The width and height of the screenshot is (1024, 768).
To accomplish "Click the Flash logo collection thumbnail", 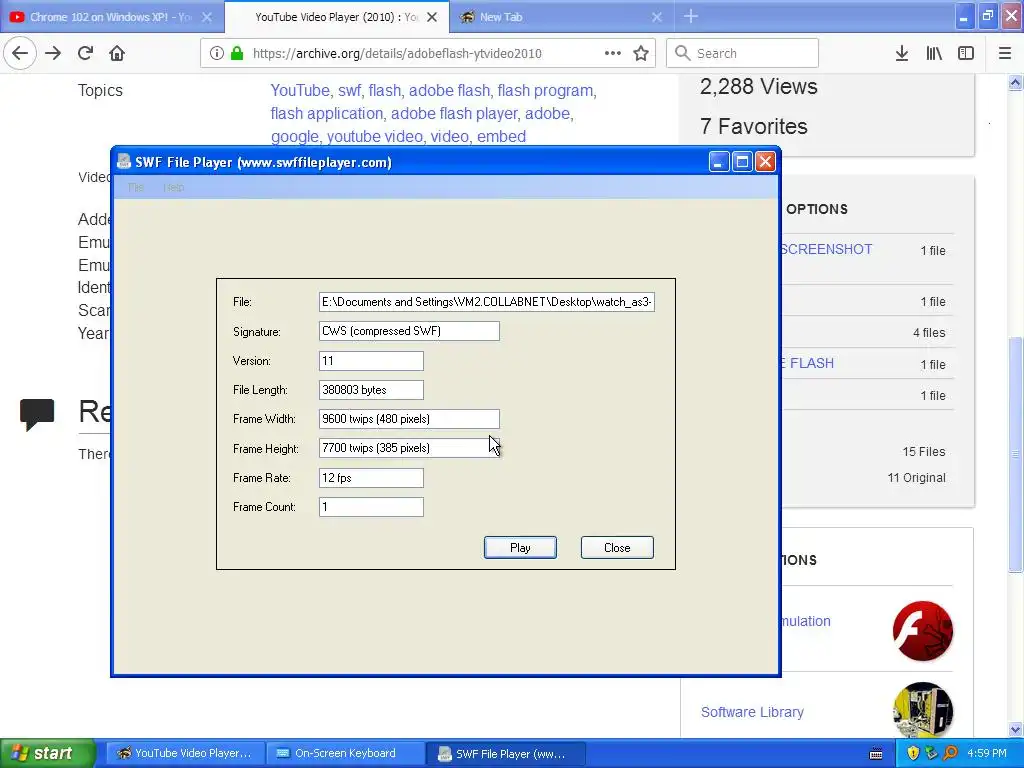I will click(923, 631).
